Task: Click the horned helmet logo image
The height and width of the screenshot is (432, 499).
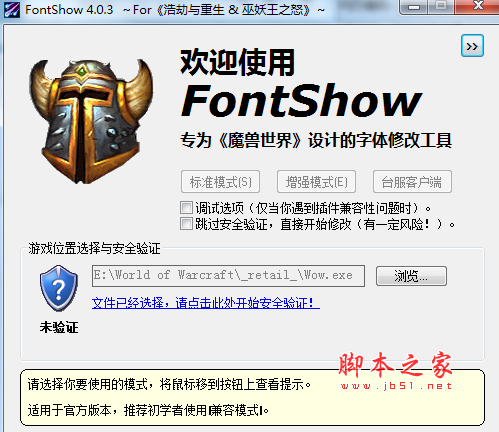Action: [91, 122]
